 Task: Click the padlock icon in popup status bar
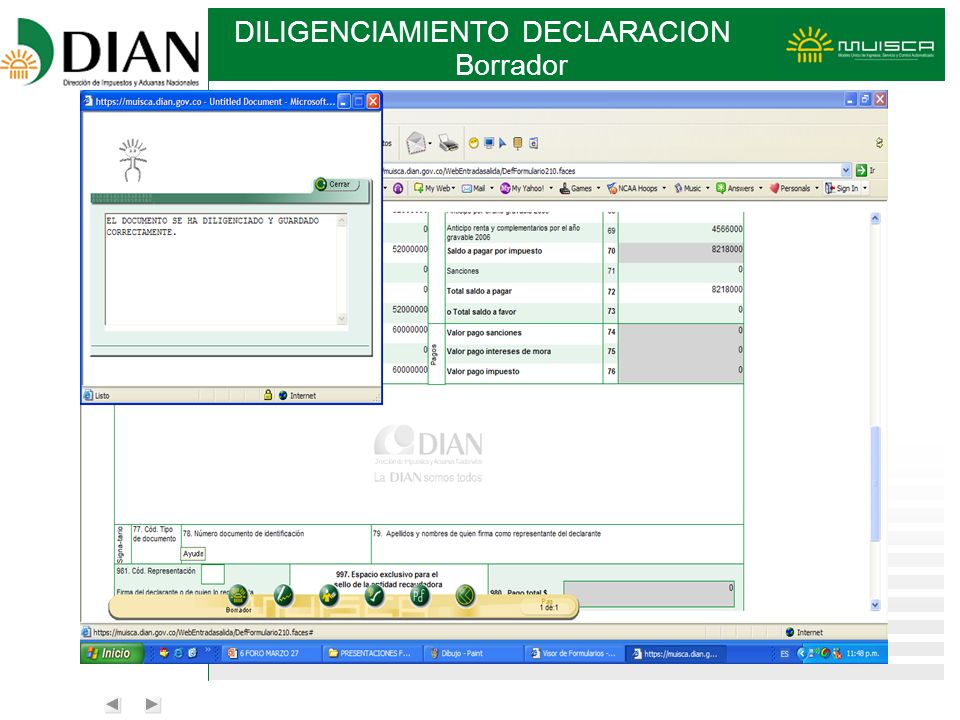268,396
